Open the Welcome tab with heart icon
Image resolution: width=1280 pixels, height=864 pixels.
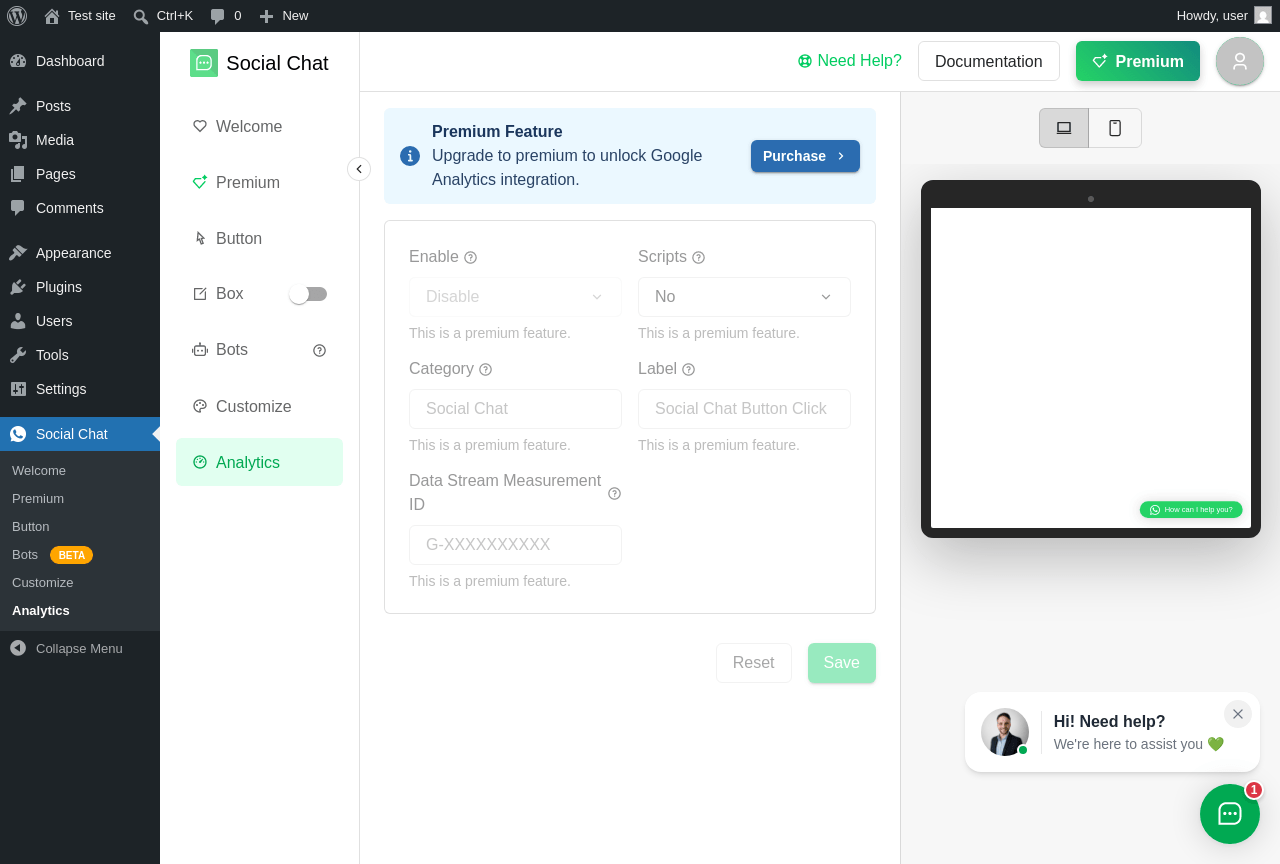click(259, 126)
